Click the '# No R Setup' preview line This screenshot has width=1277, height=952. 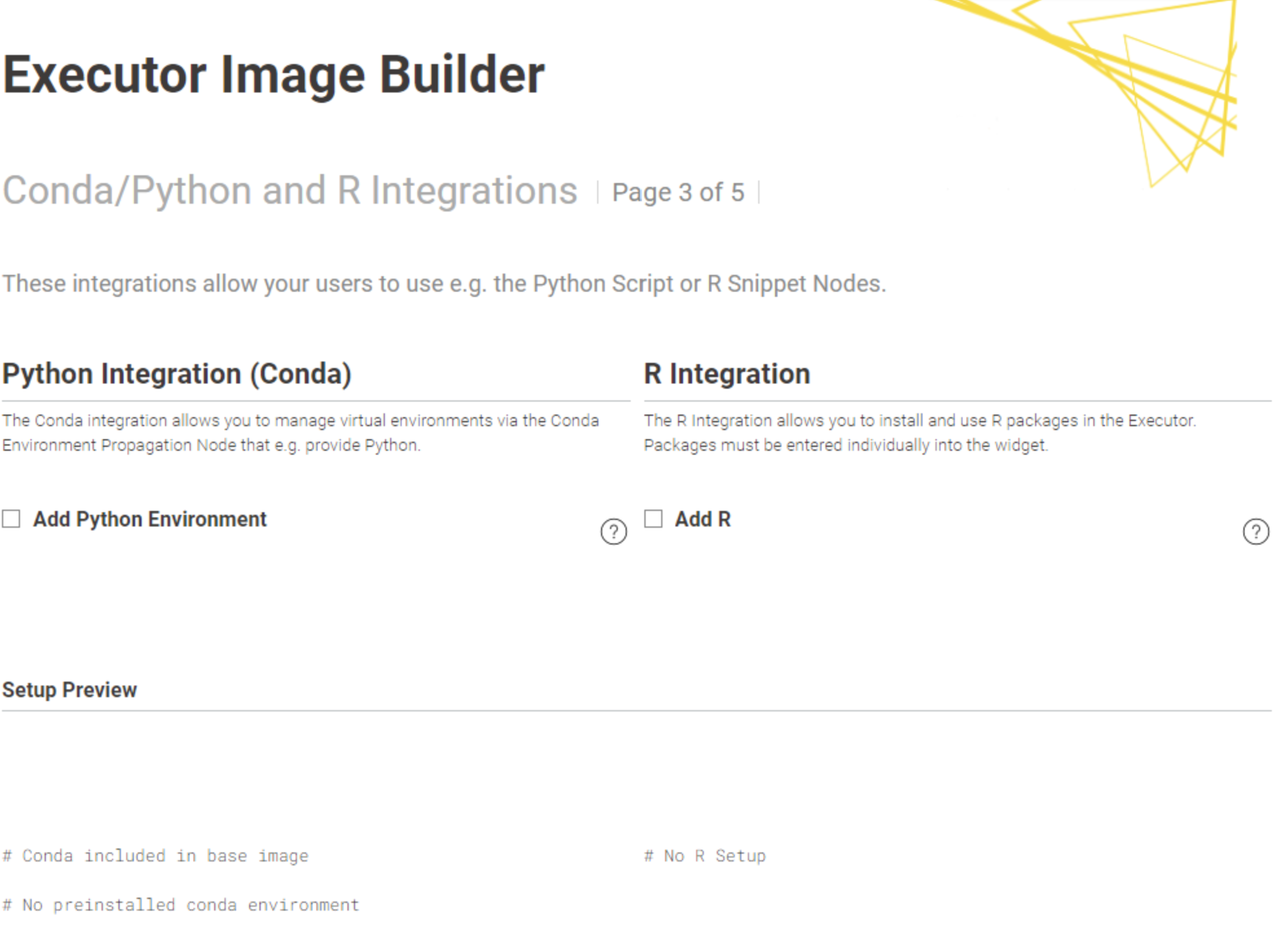(x=704, y=856)
